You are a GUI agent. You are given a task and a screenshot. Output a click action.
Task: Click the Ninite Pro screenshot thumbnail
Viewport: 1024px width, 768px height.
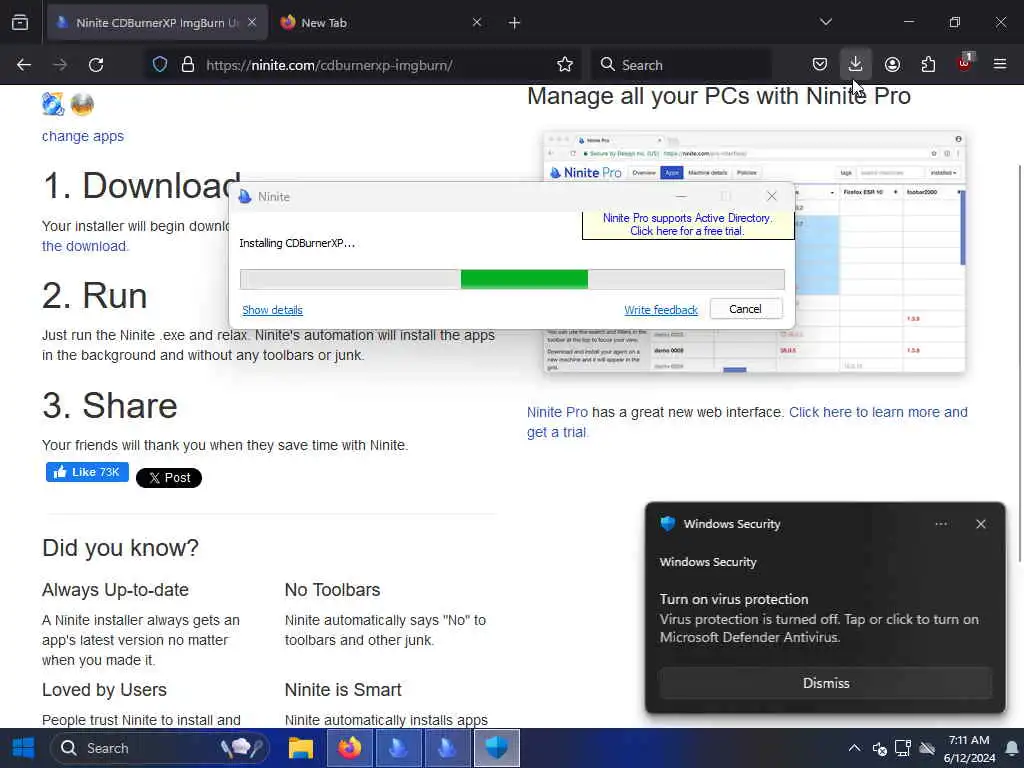pos(754,252)
